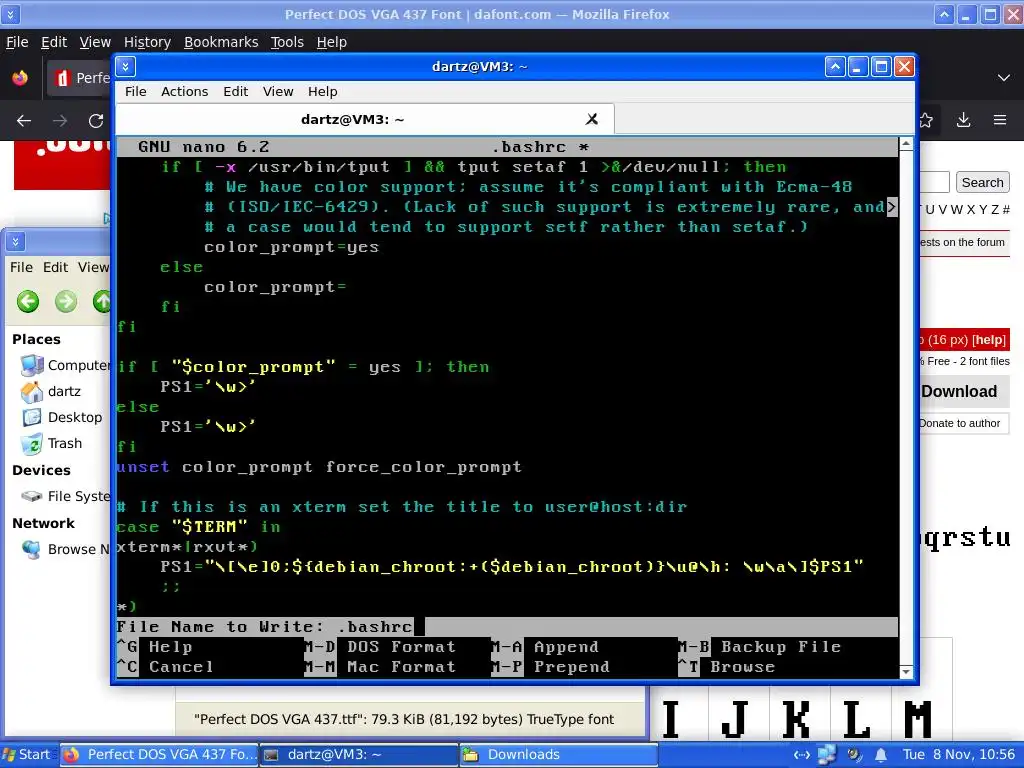Click the Firefox logo icon
Image resolution: width=1024 pixels, height=768 pixels.
[20, 78]
